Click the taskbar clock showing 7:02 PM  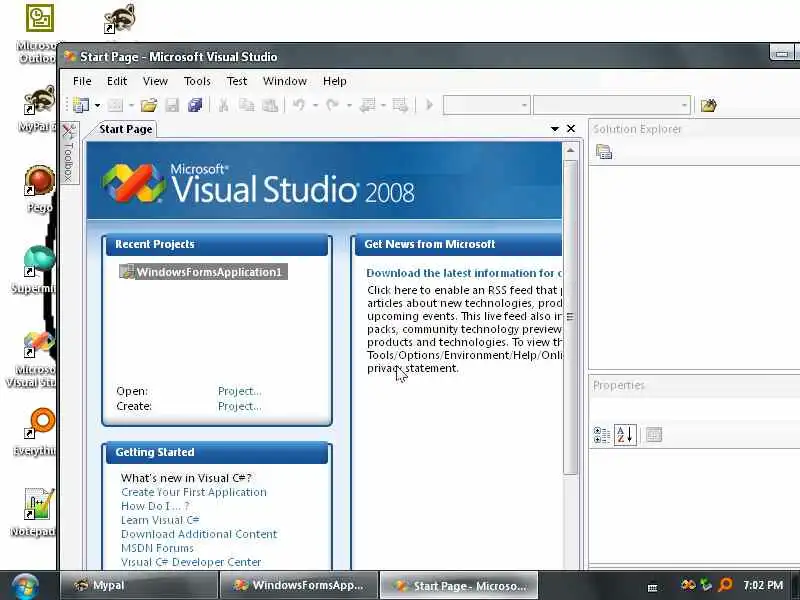tap(763, 585)
